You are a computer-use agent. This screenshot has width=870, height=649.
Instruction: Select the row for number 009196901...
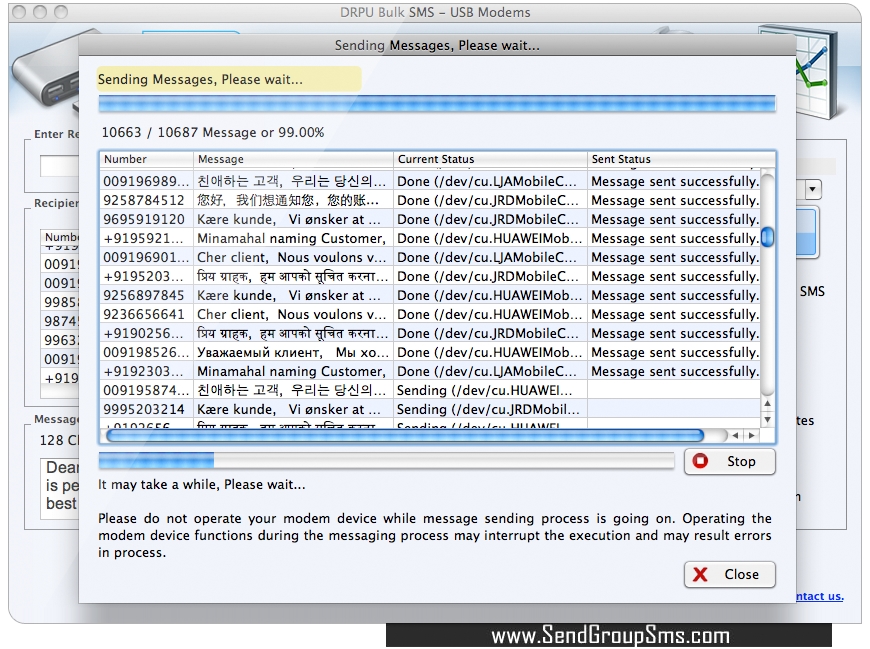pyautogui.click(x=430, y=257)
